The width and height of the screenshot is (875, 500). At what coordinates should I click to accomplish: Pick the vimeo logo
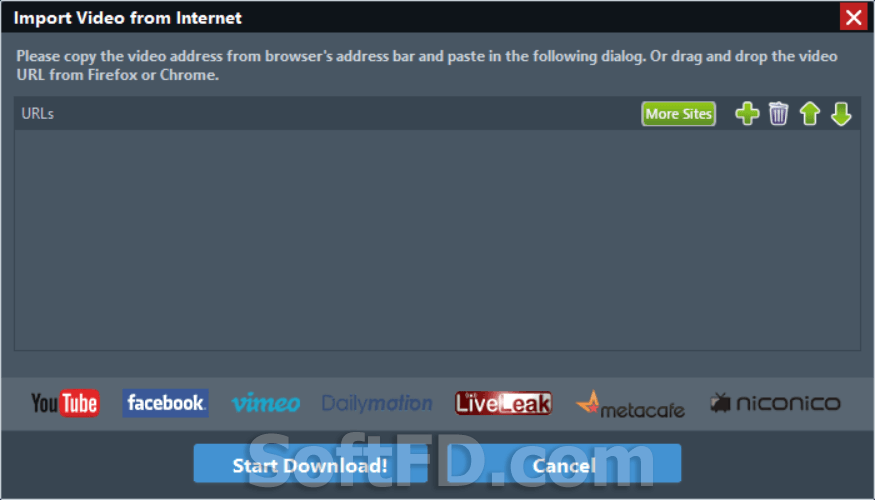pyautogui.click(x=266, y=403)
